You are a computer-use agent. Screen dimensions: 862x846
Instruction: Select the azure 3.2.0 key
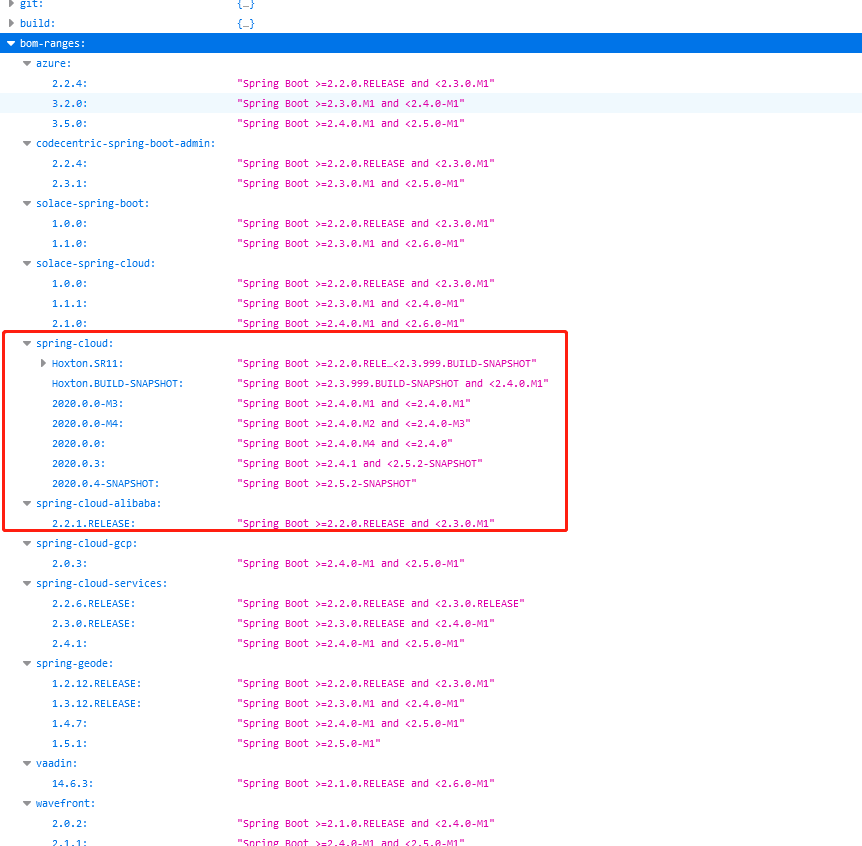coord(69,103)
